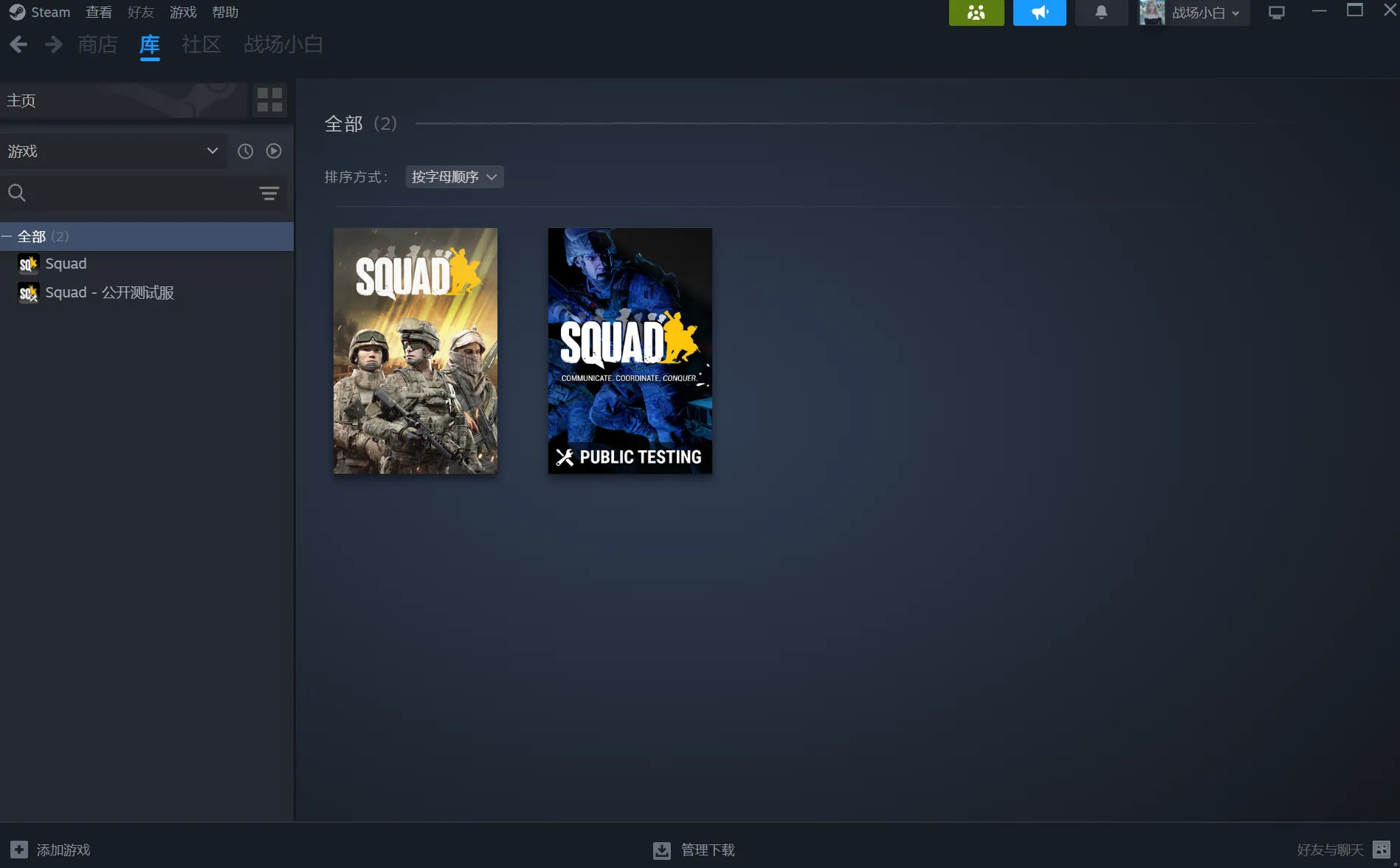
Task: Open the 游戏 menu in the menu bar
Action: click(x=183, y=13)
